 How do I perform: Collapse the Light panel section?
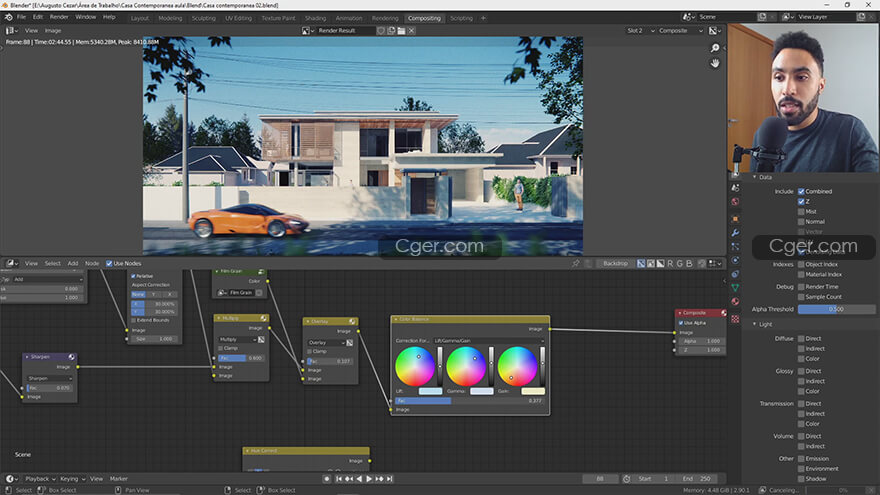pos(755,324)
